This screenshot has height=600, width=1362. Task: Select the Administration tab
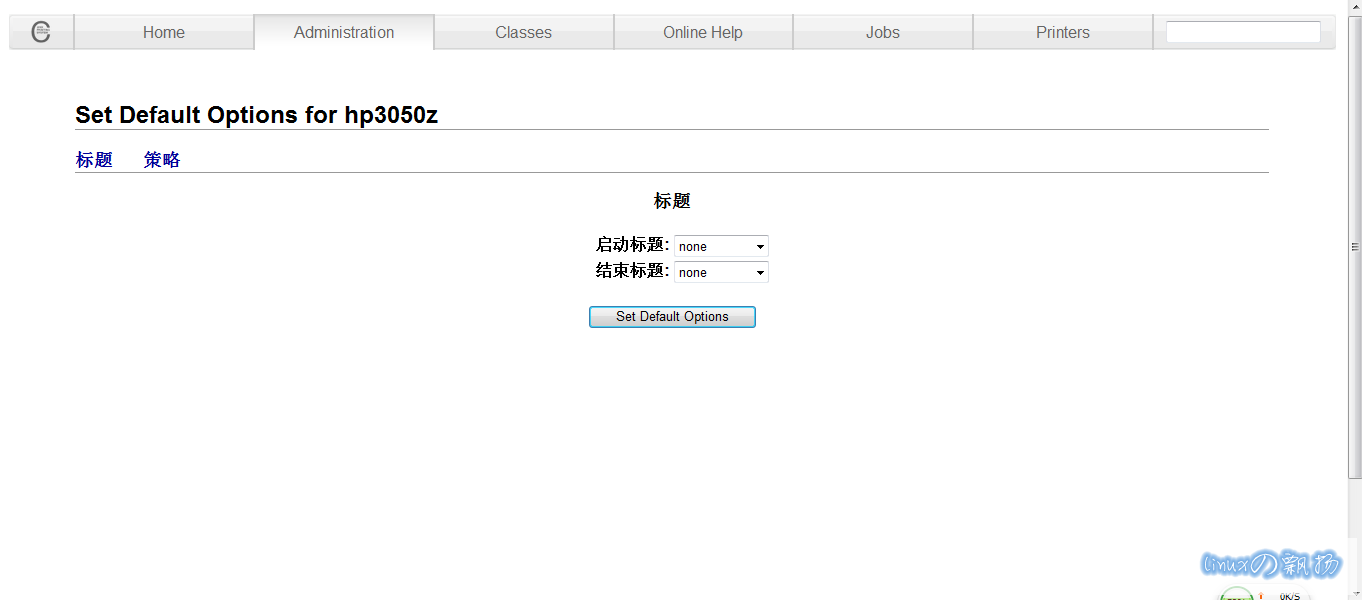coord(343,32)
